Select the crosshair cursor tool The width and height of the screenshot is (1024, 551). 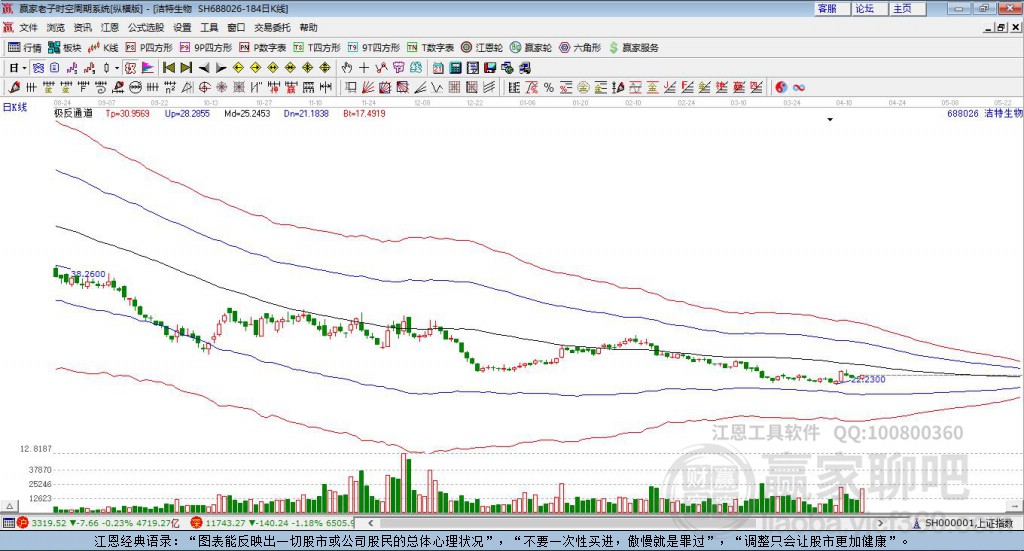click(x=364, y=68)
